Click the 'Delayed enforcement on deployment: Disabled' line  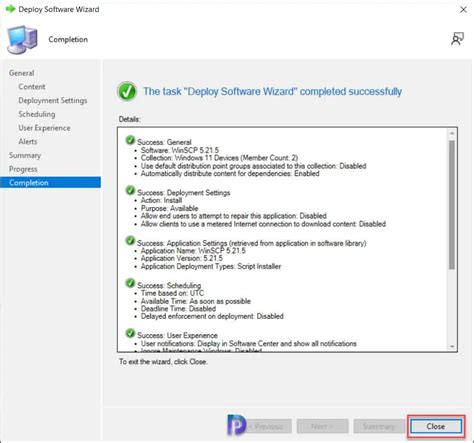click(212, 316)
